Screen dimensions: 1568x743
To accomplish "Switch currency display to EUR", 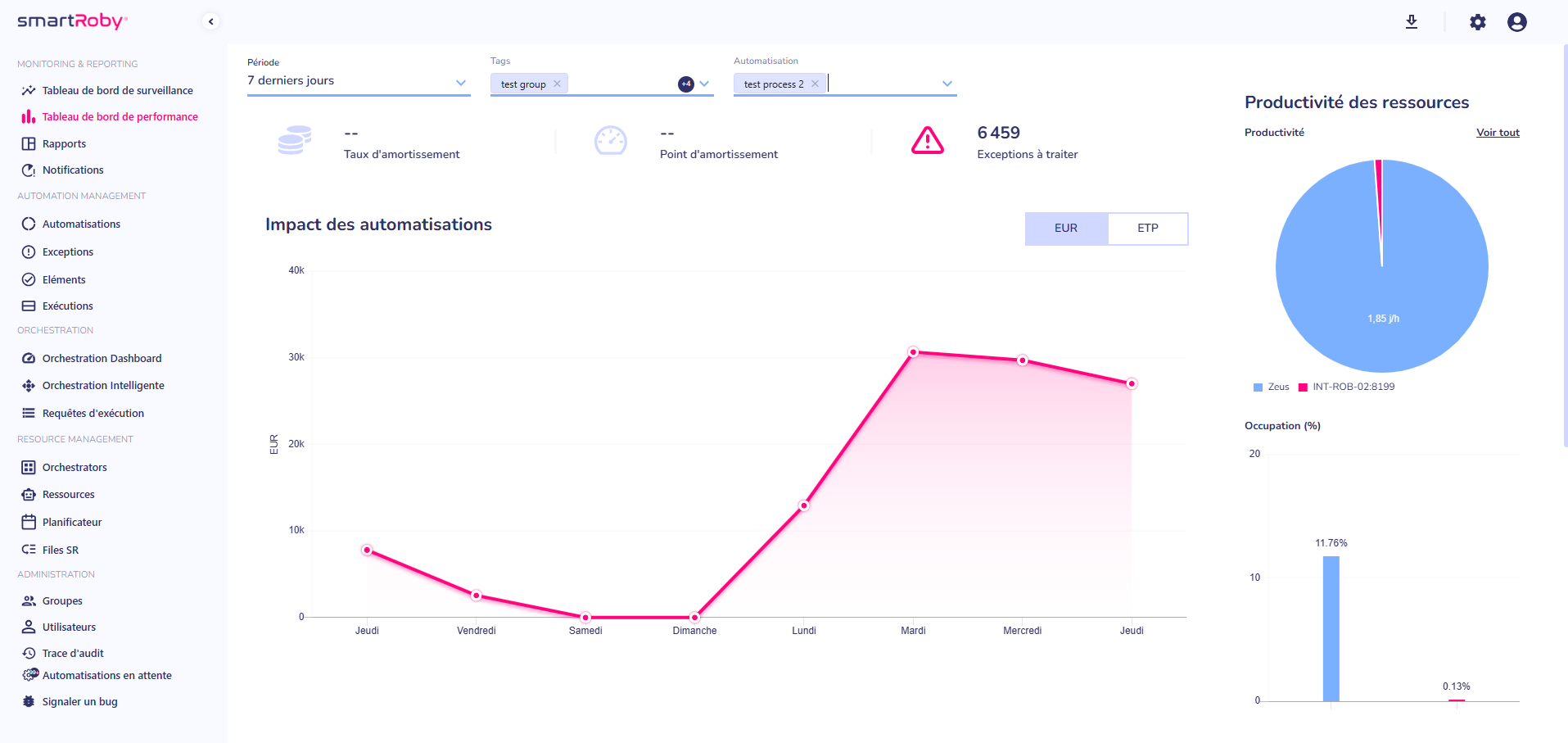I will coord(1065,229).
